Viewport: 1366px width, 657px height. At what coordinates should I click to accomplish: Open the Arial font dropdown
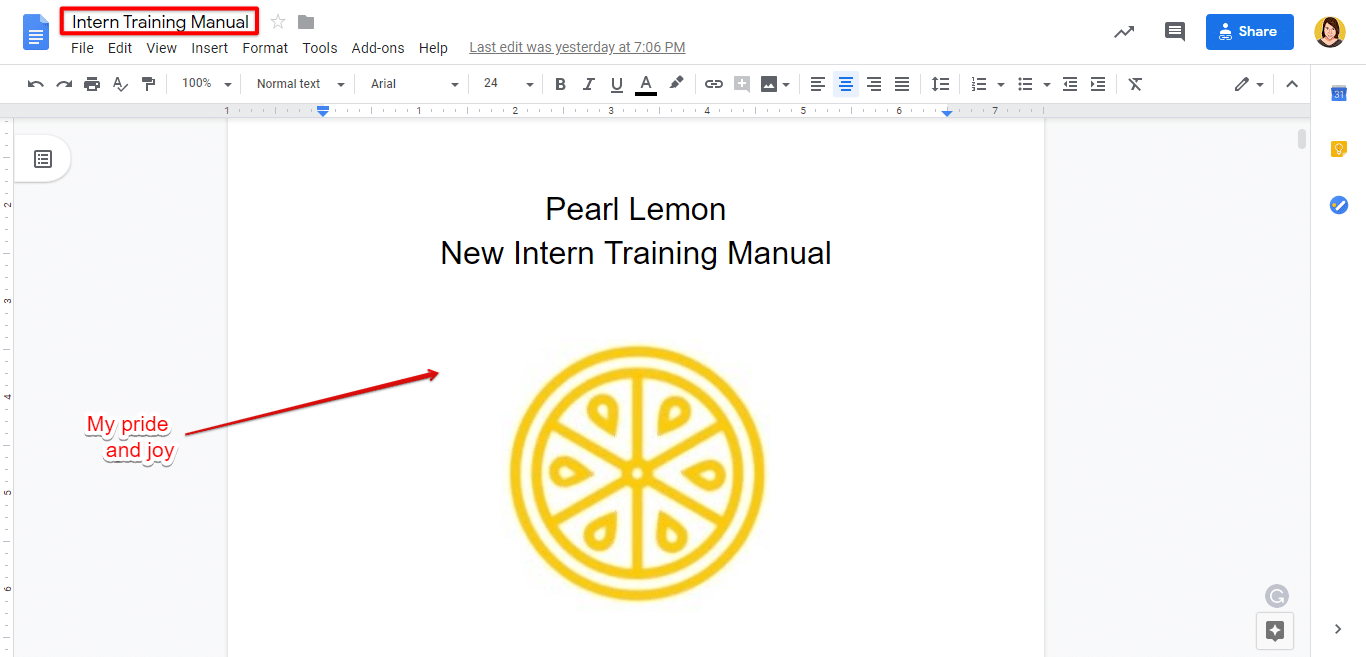pos(414,84)
